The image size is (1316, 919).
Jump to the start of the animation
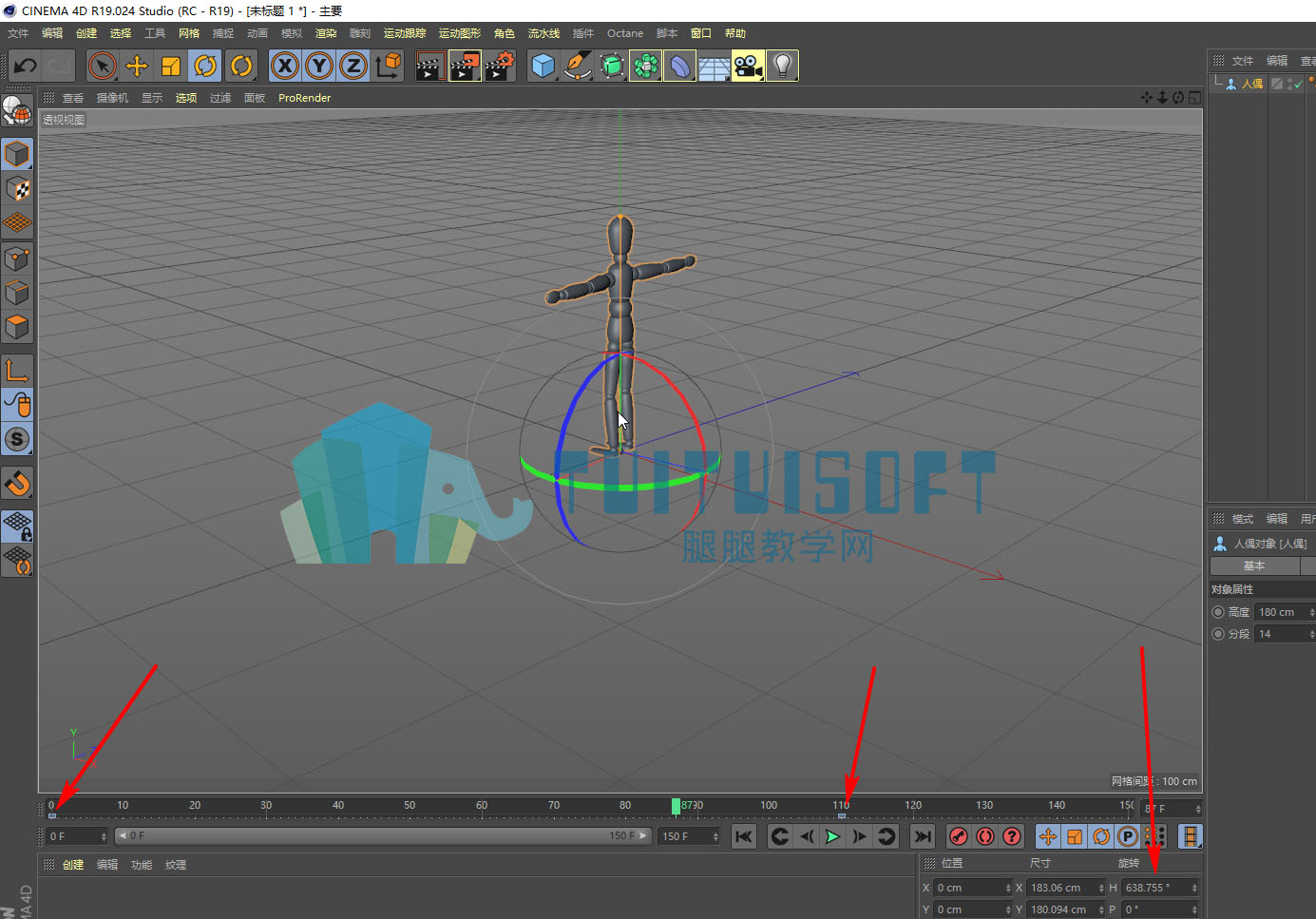[744, 836]
